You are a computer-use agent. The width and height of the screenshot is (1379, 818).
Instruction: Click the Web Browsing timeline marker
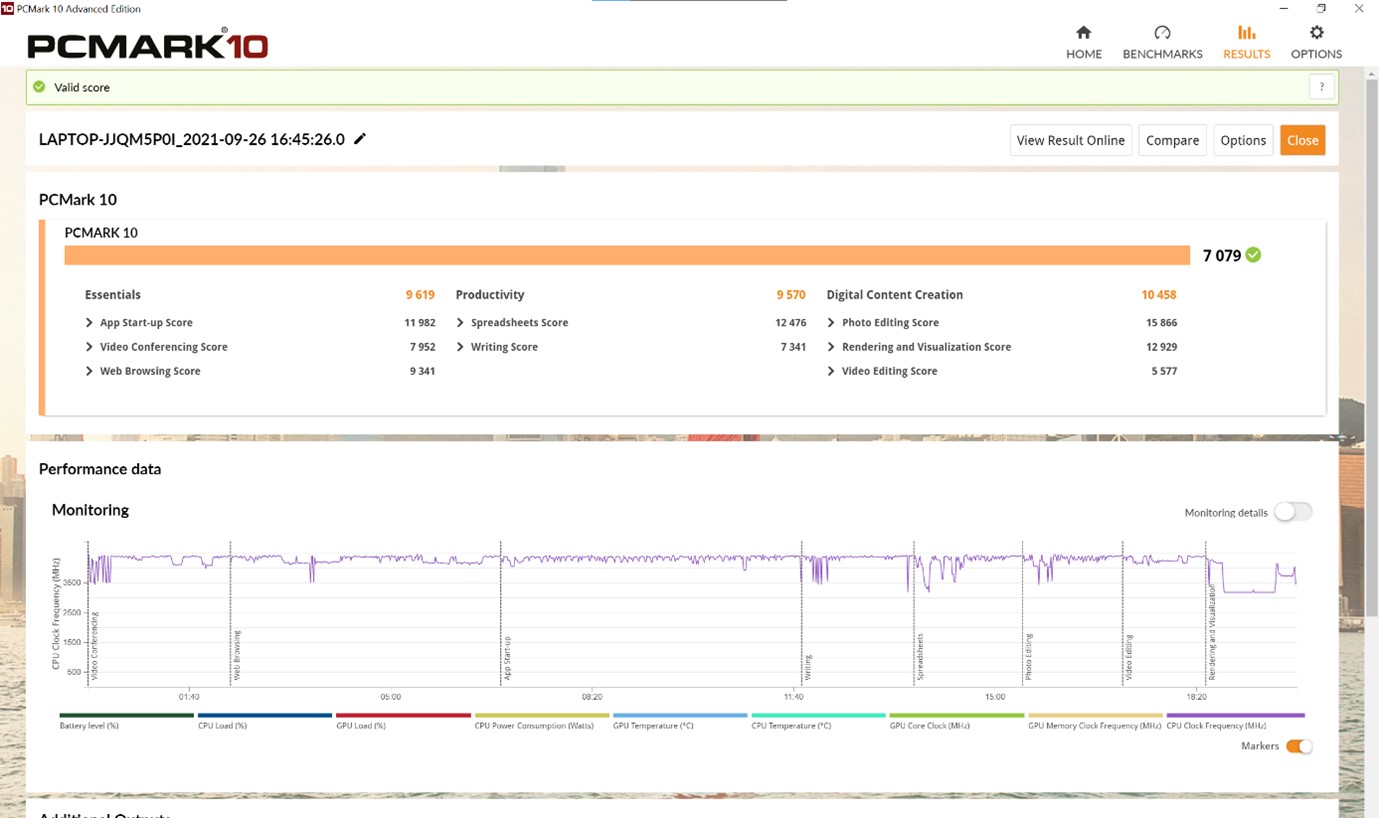(237, 656)
